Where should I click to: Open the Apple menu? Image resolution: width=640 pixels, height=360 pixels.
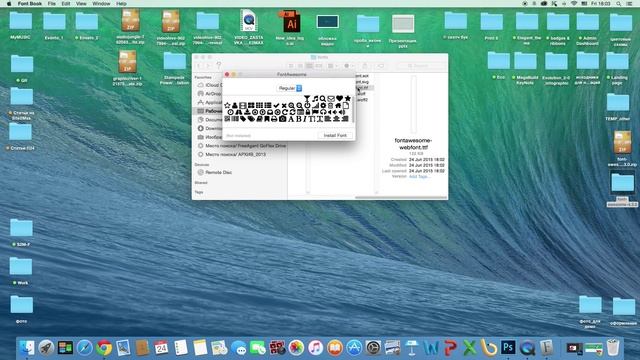click(x=9, y=3)
